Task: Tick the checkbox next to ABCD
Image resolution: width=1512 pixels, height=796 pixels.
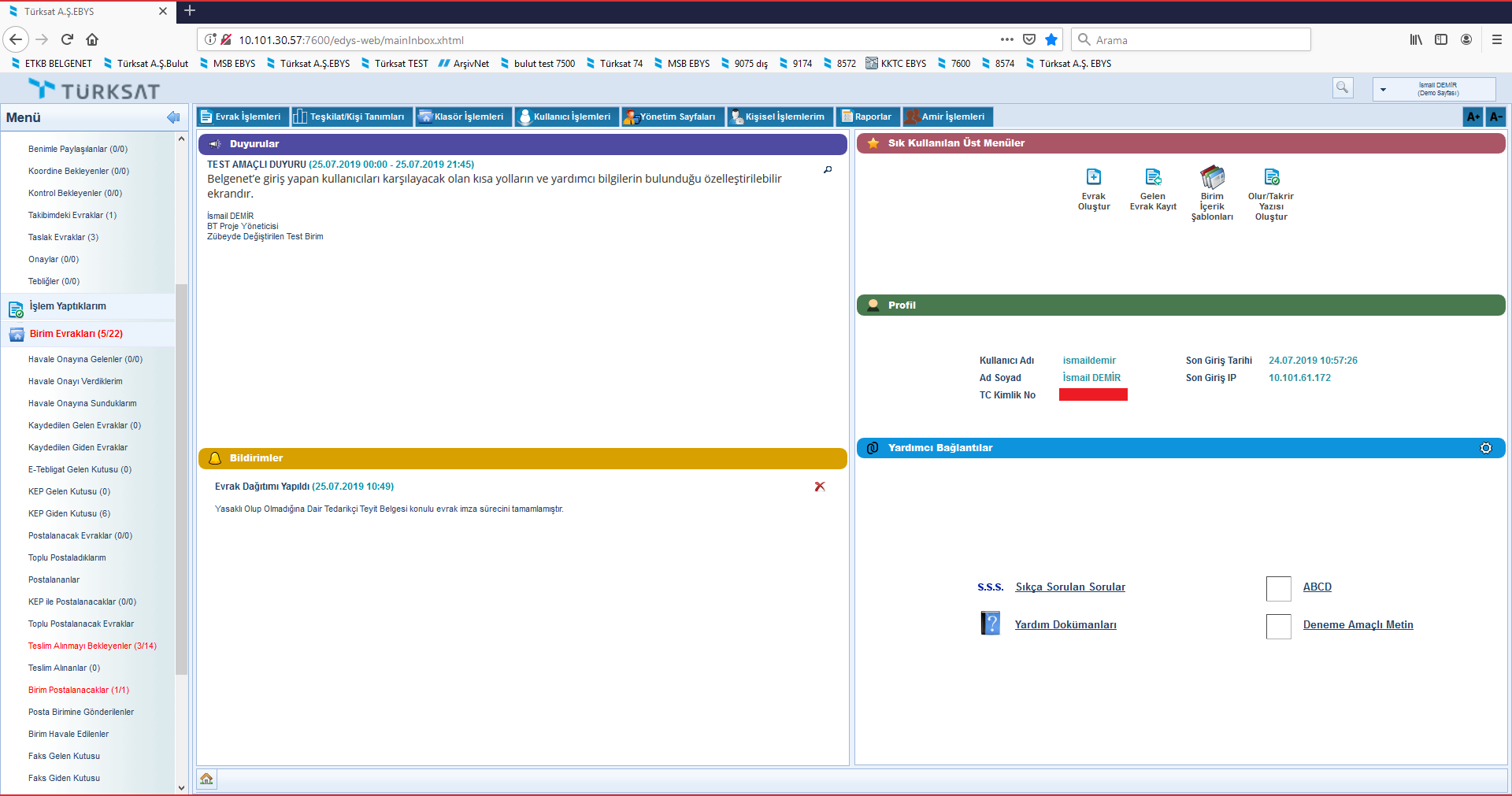Action: point(1278,588)
